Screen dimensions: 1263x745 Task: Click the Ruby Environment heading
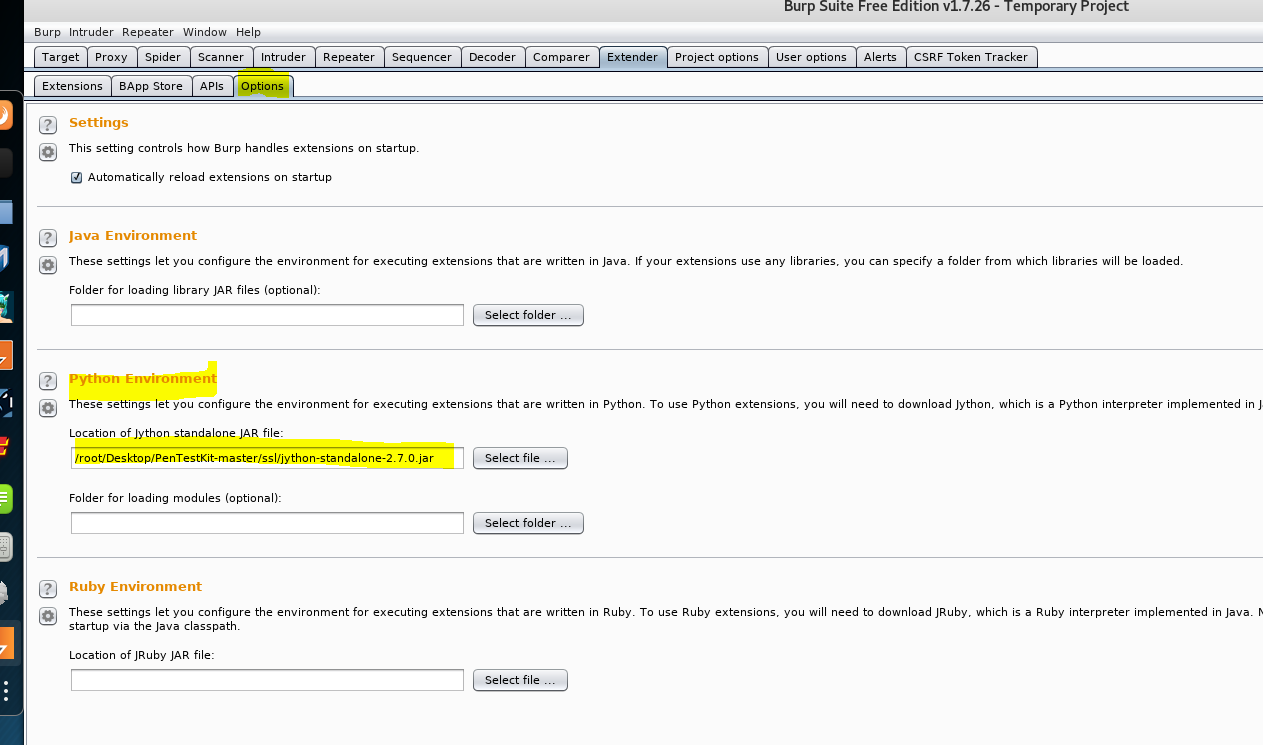135,587
